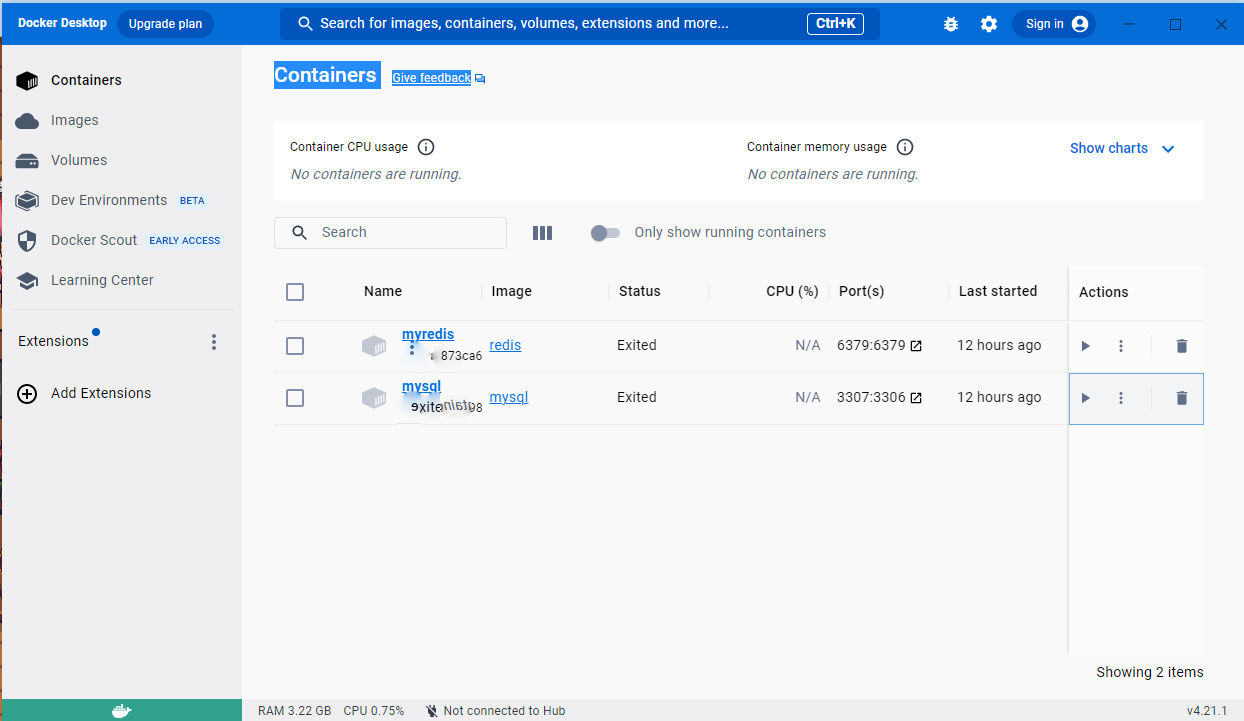Click the Give feedback link
The height and width of the screenshot is (721, 1244).
[431, 78]
